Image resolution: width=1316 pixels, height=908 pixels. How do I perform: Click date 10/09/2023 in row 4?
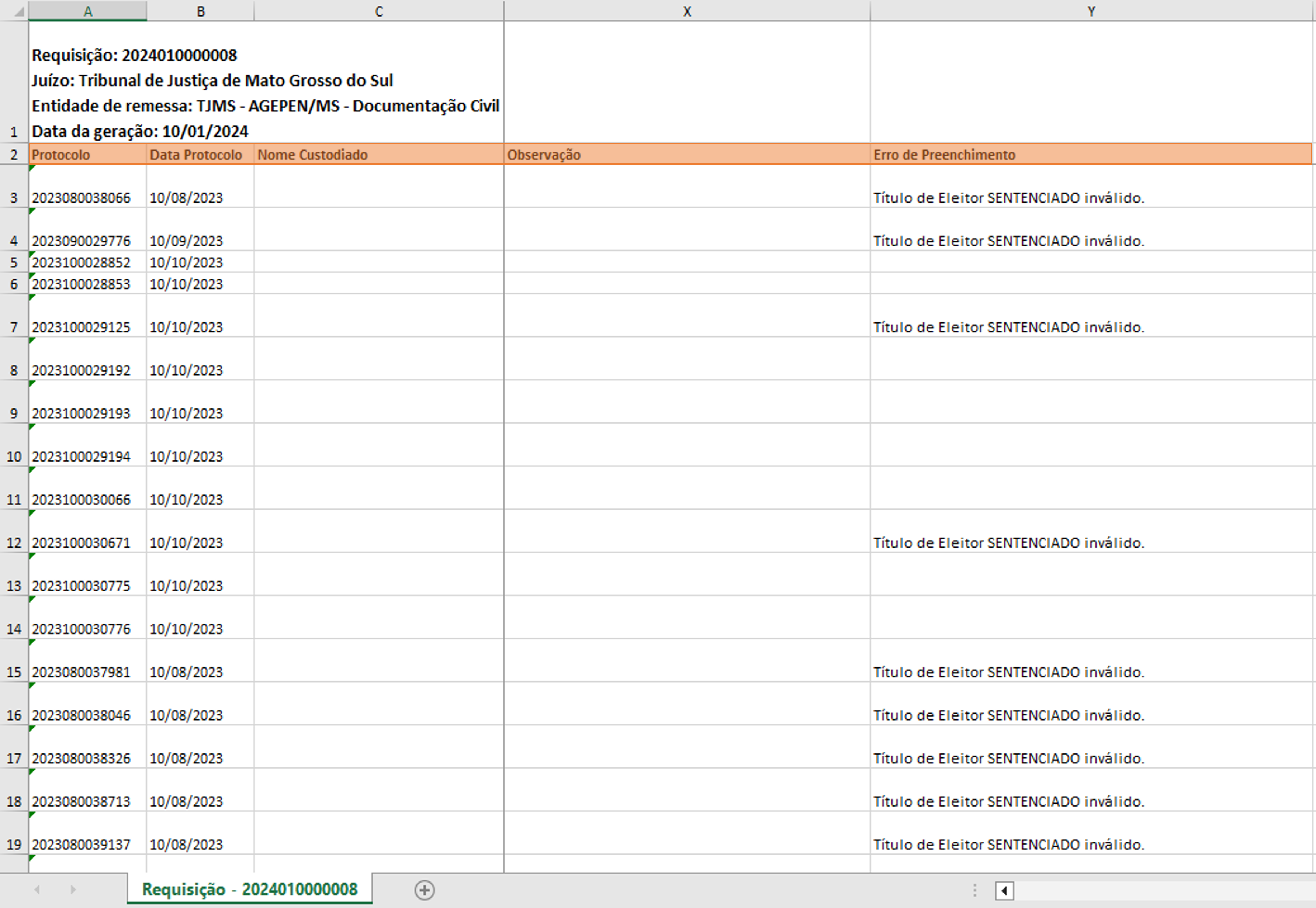point(200,229)
